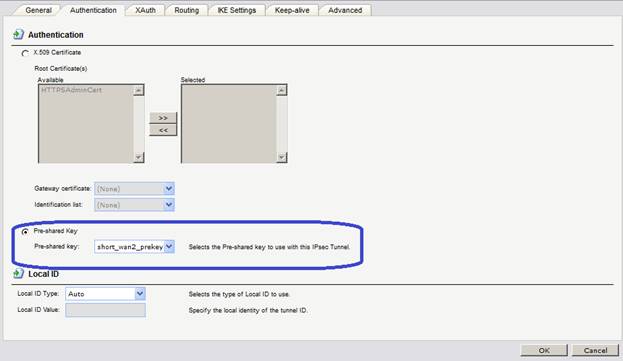Image resolution: width=623 pixels, height=361 pixels.
Task: Select the X.509 Certificate radio option
Action: click(25, 53)
